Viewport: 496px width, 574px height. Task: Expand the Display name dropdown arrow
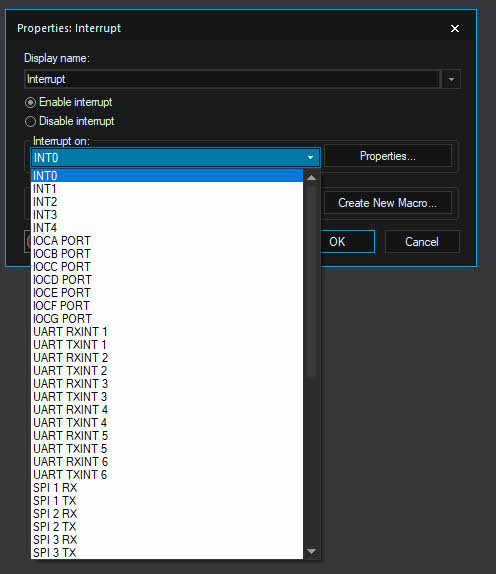pos(451,79)
